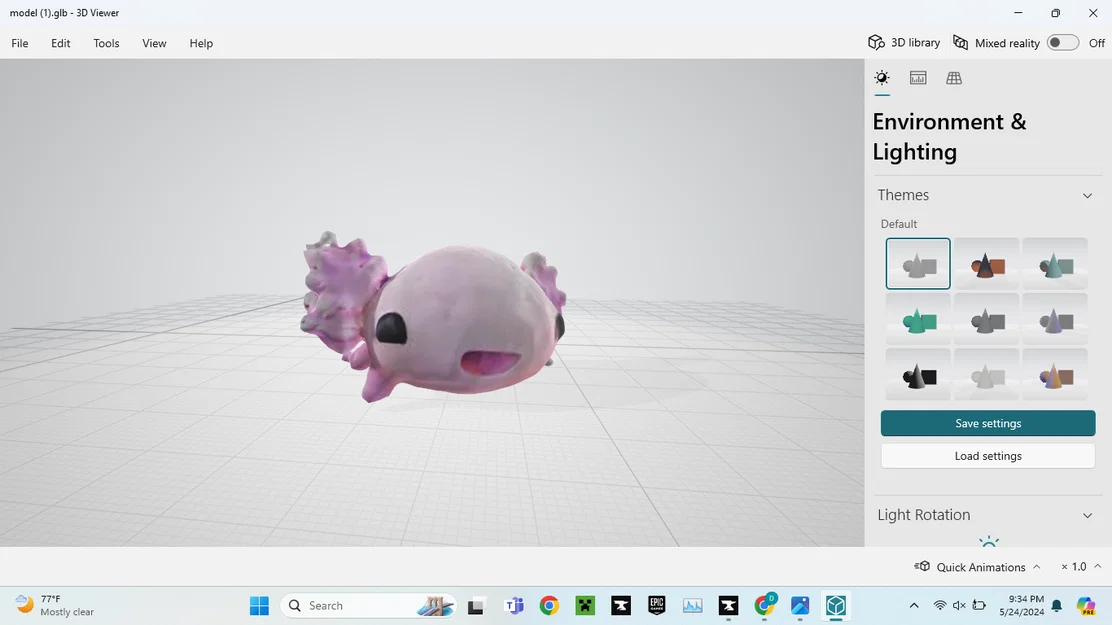Open the Tools menu

tap(106, 43)
